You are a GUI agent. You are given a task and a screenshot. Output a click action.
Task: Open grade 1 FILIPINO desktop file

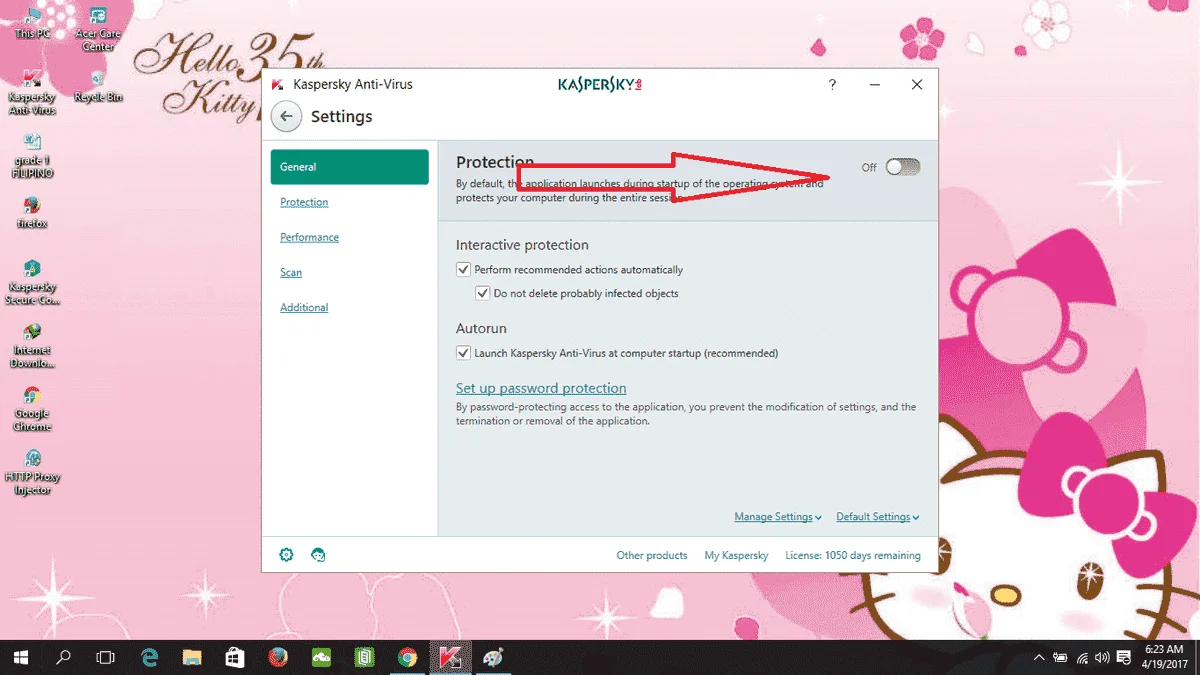32,156
